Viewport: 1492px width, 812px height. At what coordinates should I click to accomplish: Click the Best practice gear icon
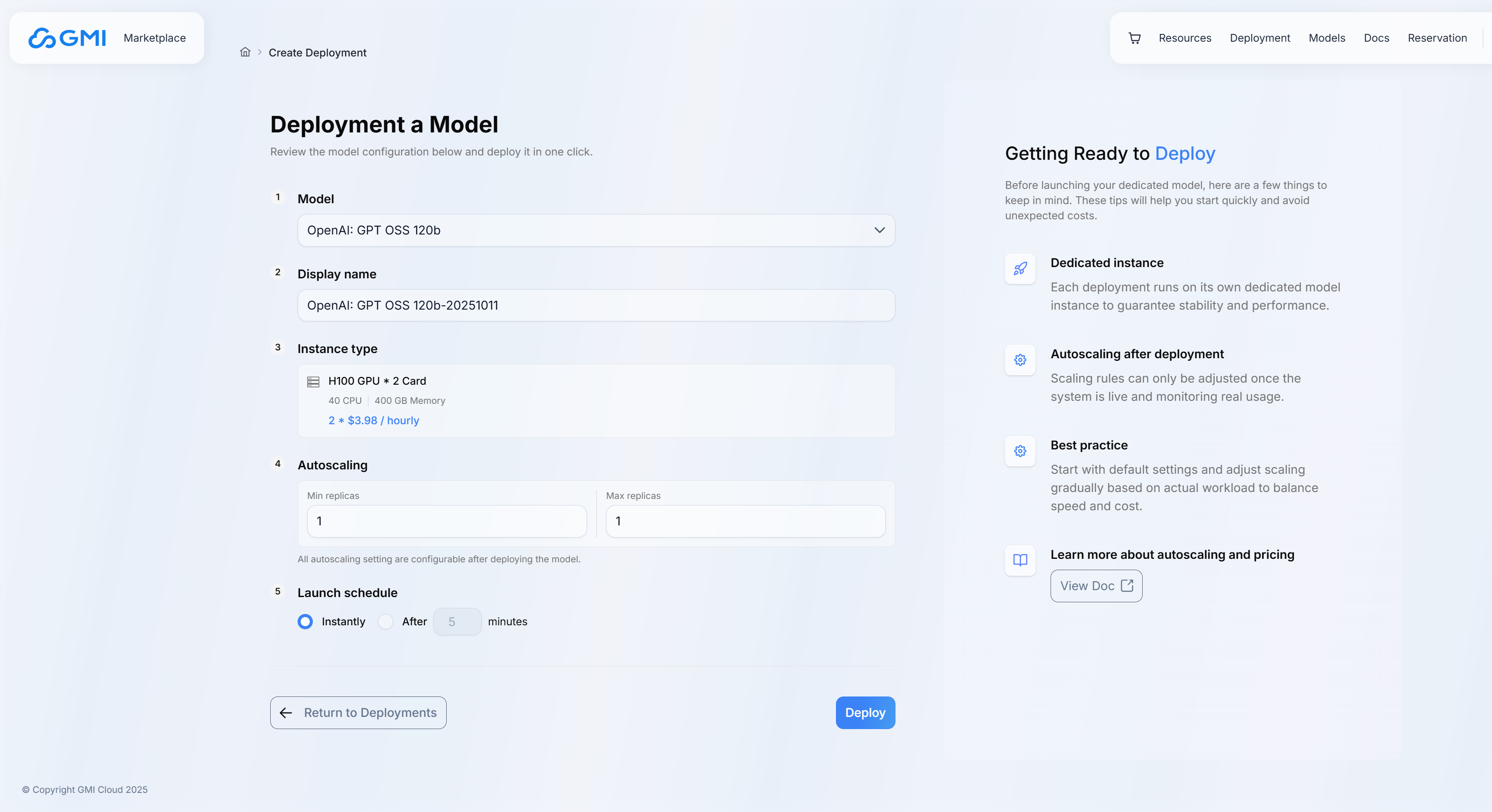point(1020,451)
